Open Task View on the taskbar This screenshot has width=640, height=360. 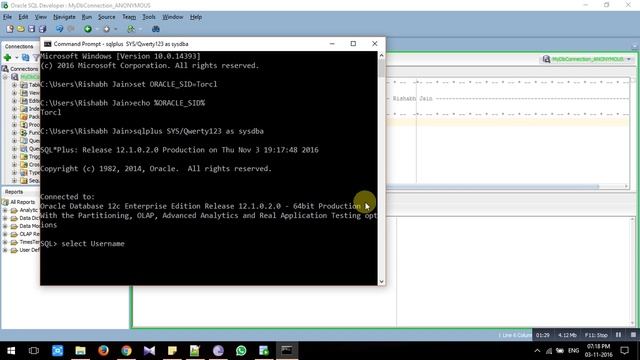click(34, 351)
